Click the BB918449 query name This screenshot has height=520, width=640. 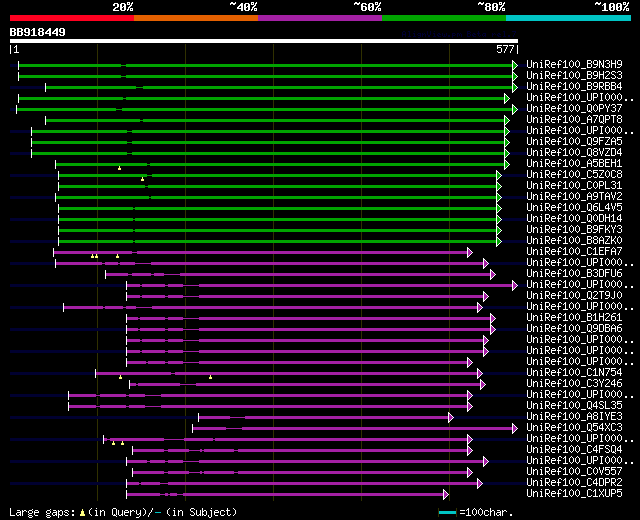pyautogui.click(x=38, y=32)
